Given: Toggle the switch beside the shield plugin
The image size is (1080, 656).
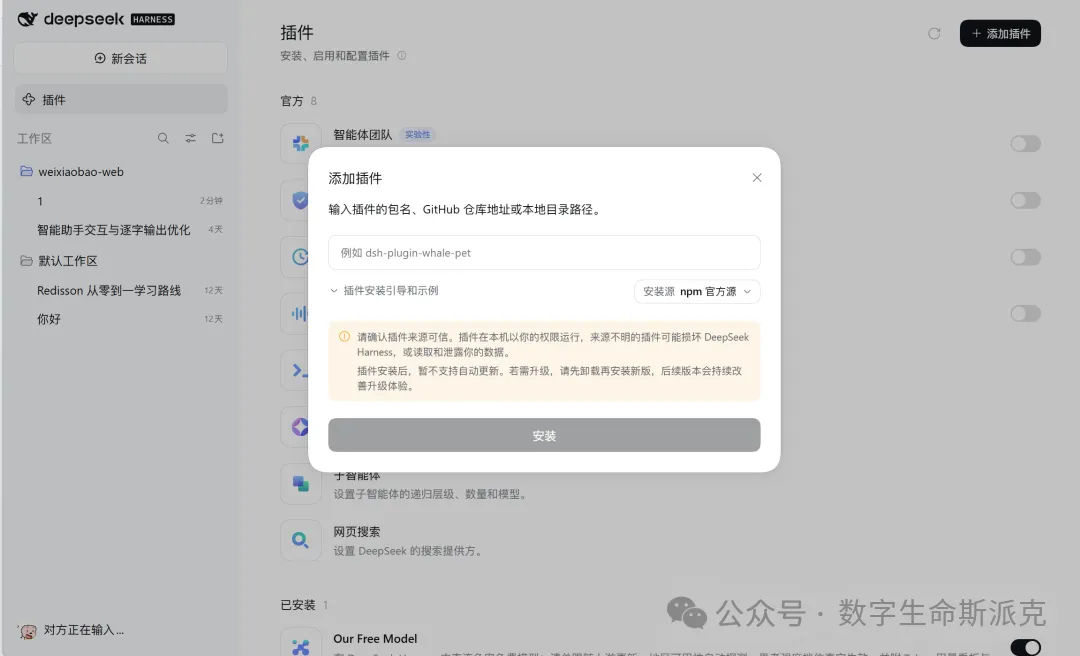Looking at the screenshot, I should coord(1026,200).
